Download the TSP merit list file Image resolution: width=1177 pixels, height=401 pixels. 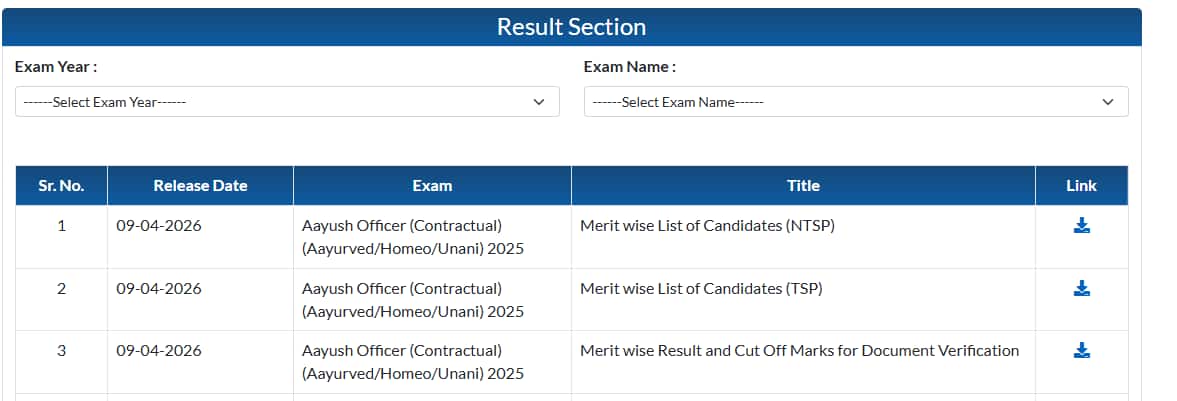pos(1081,289)
